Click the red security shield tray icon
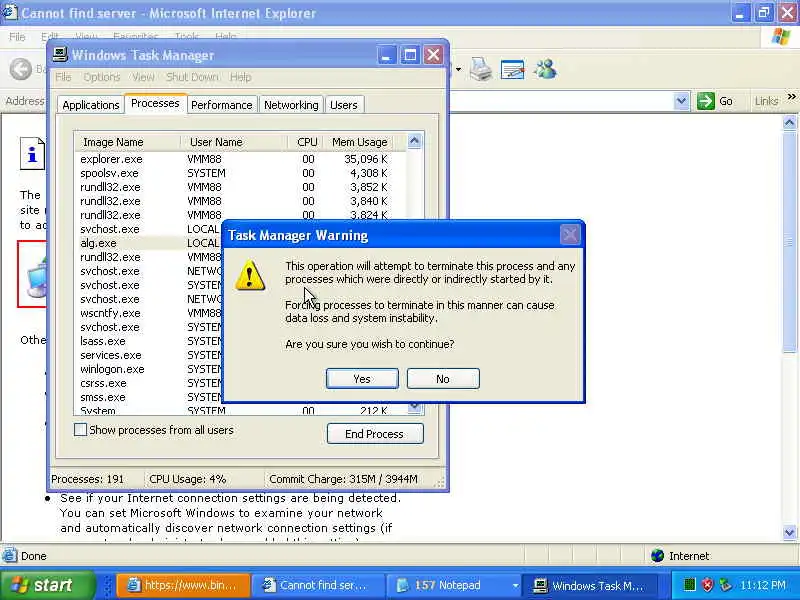This screenshot has height=600, width=800. (x=707, y=585)
